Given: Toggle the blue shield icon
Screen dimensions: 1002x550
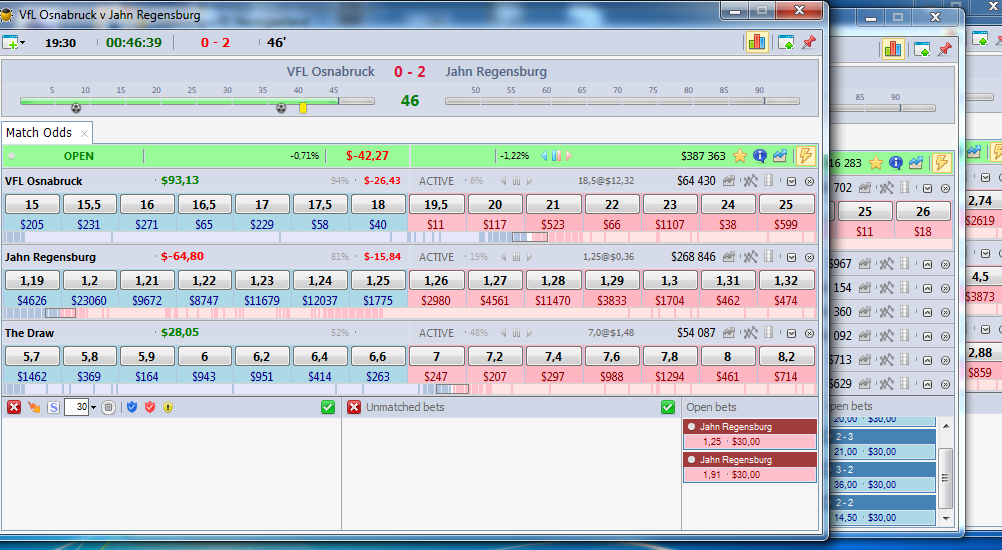Looking at the screenshot, I should (132, 407).
